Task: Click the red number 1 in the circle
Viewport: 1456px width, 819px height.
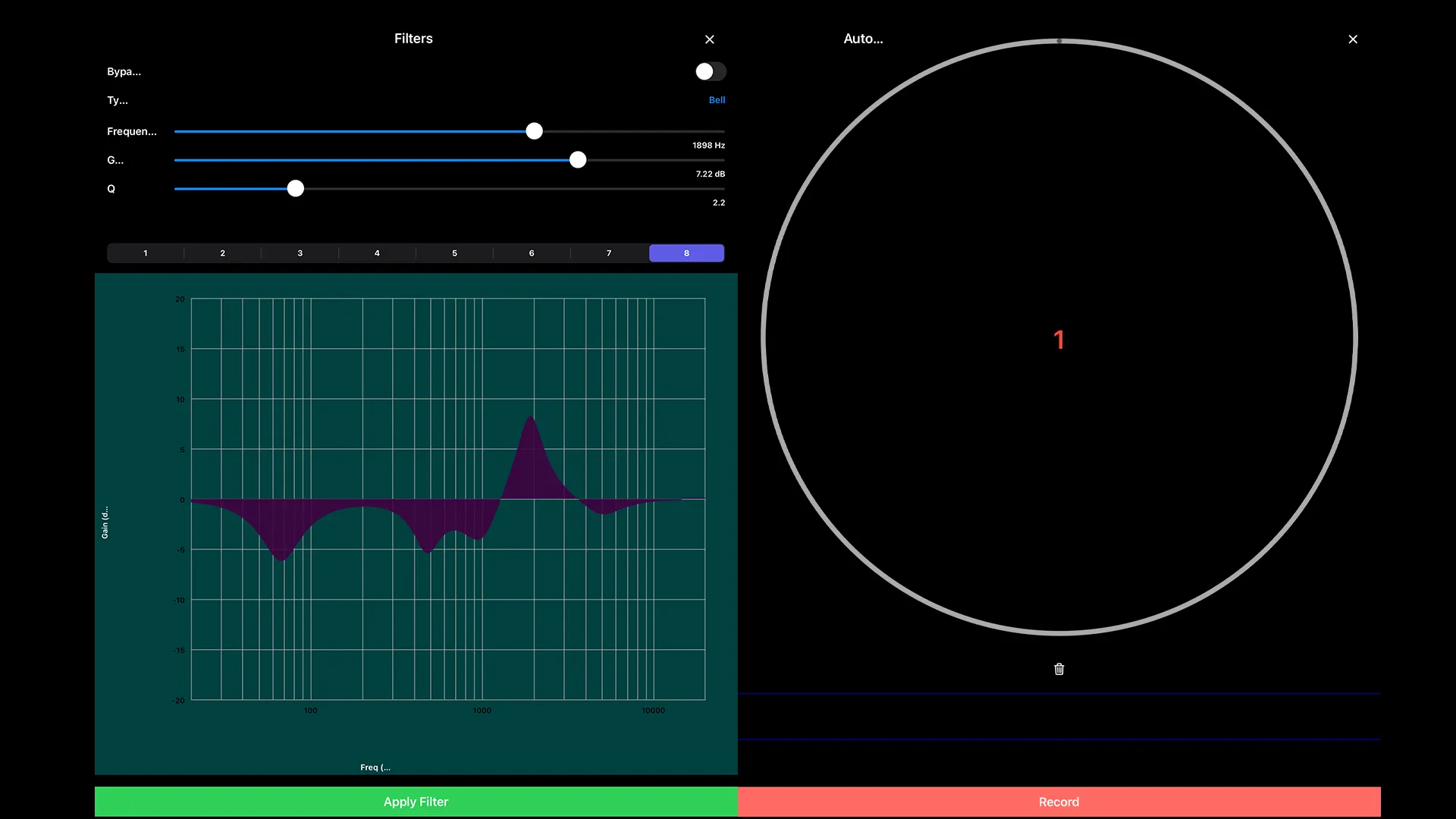Action: (x=1059, y=340)
